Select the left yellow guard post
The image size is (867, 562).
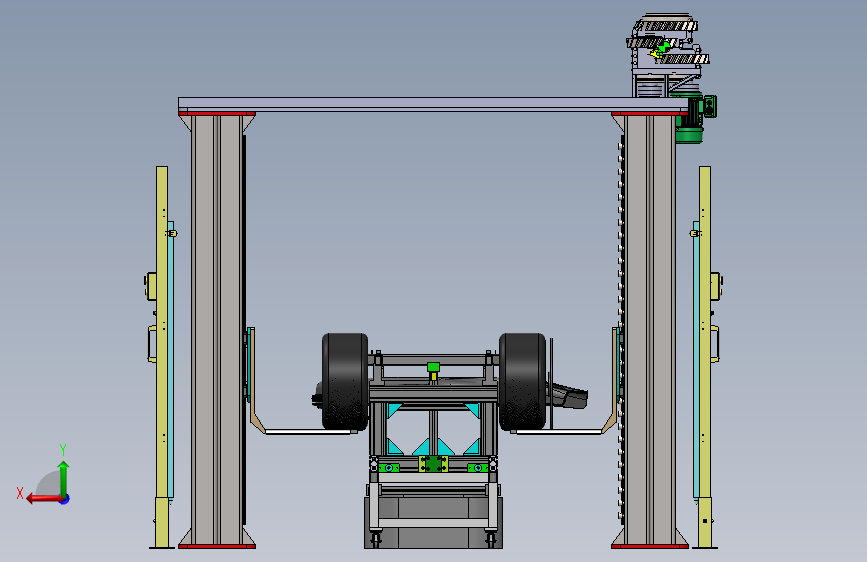[x=162, y=357]
